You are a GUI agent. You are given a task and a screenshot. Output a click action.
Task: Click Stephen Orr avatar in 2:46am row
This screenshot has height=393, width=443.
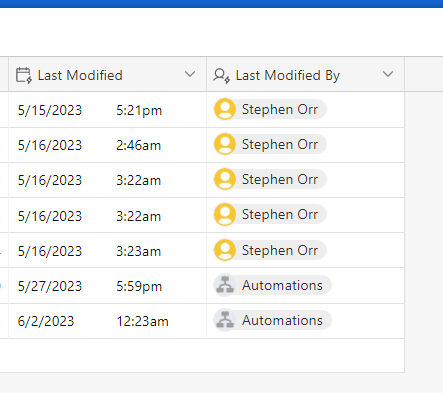(x=225, y=144)
